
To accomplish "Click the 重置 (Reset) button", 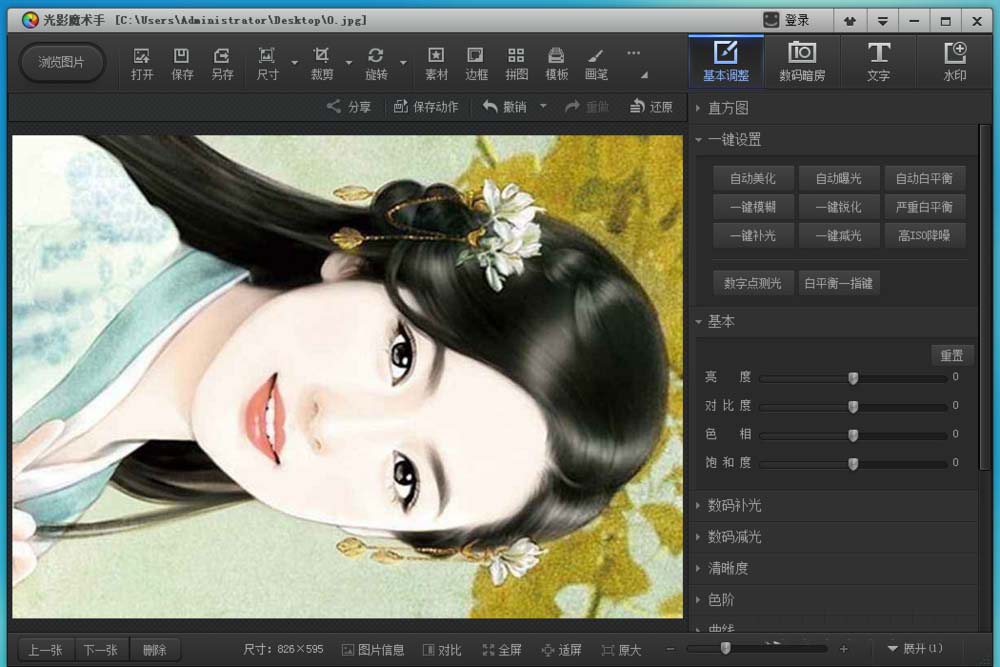I will click(952, 356).
